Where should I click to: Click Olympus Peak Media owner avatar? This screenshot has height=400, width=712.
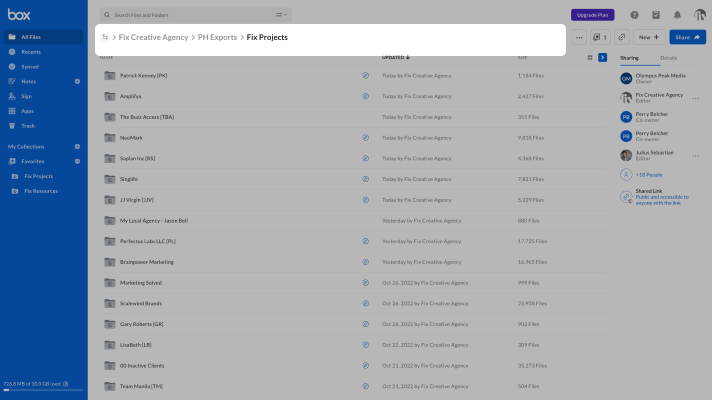coord(626,79)
